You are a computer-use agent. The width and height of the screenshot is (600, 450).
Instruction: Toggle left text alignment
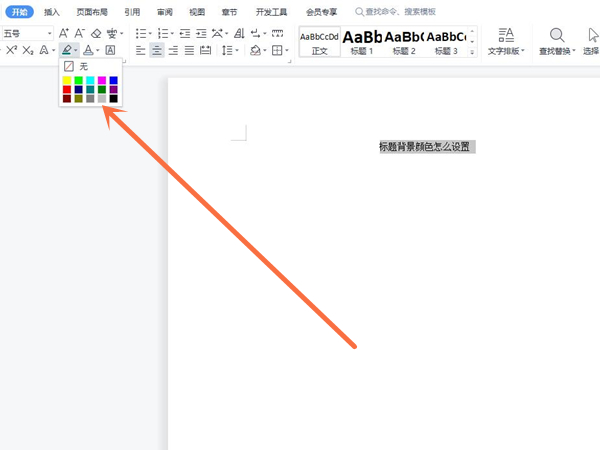141,50
